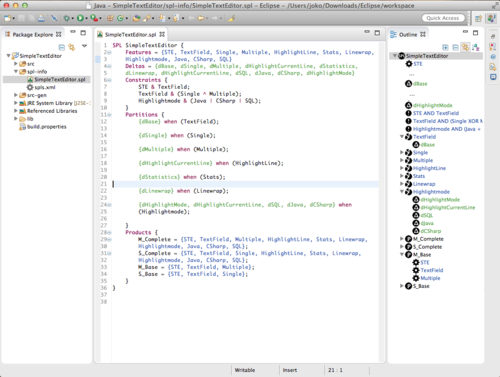Open the New wizard dropdown arrow
Viewport: 500px width, 377px height.
pyautogui.click(x=14, y=19)
